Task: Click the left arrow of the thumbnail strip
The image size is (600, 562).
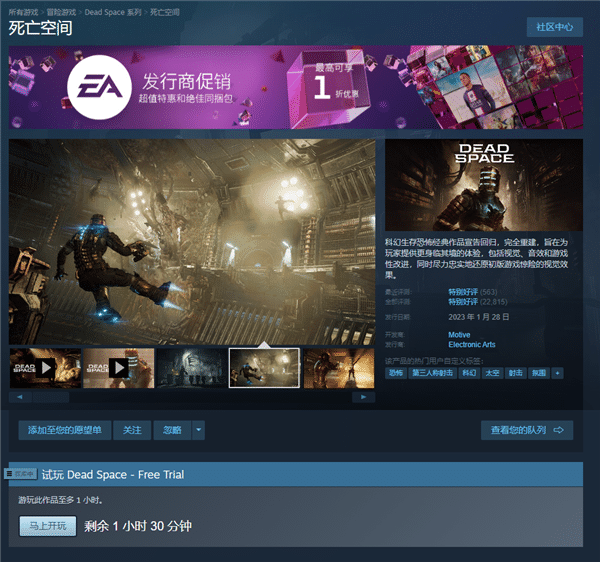Action: [x=20, y=397]
